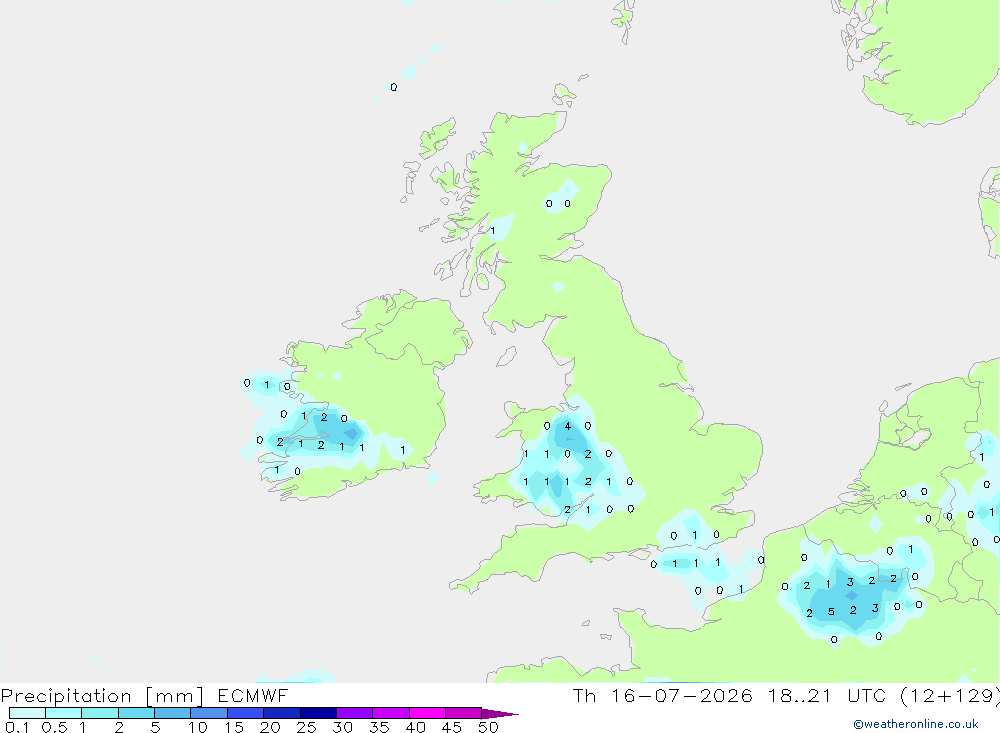Click the above-50 mm arrow tip of legend
The image size is (1000, 733).
click(x=499, y=713)
